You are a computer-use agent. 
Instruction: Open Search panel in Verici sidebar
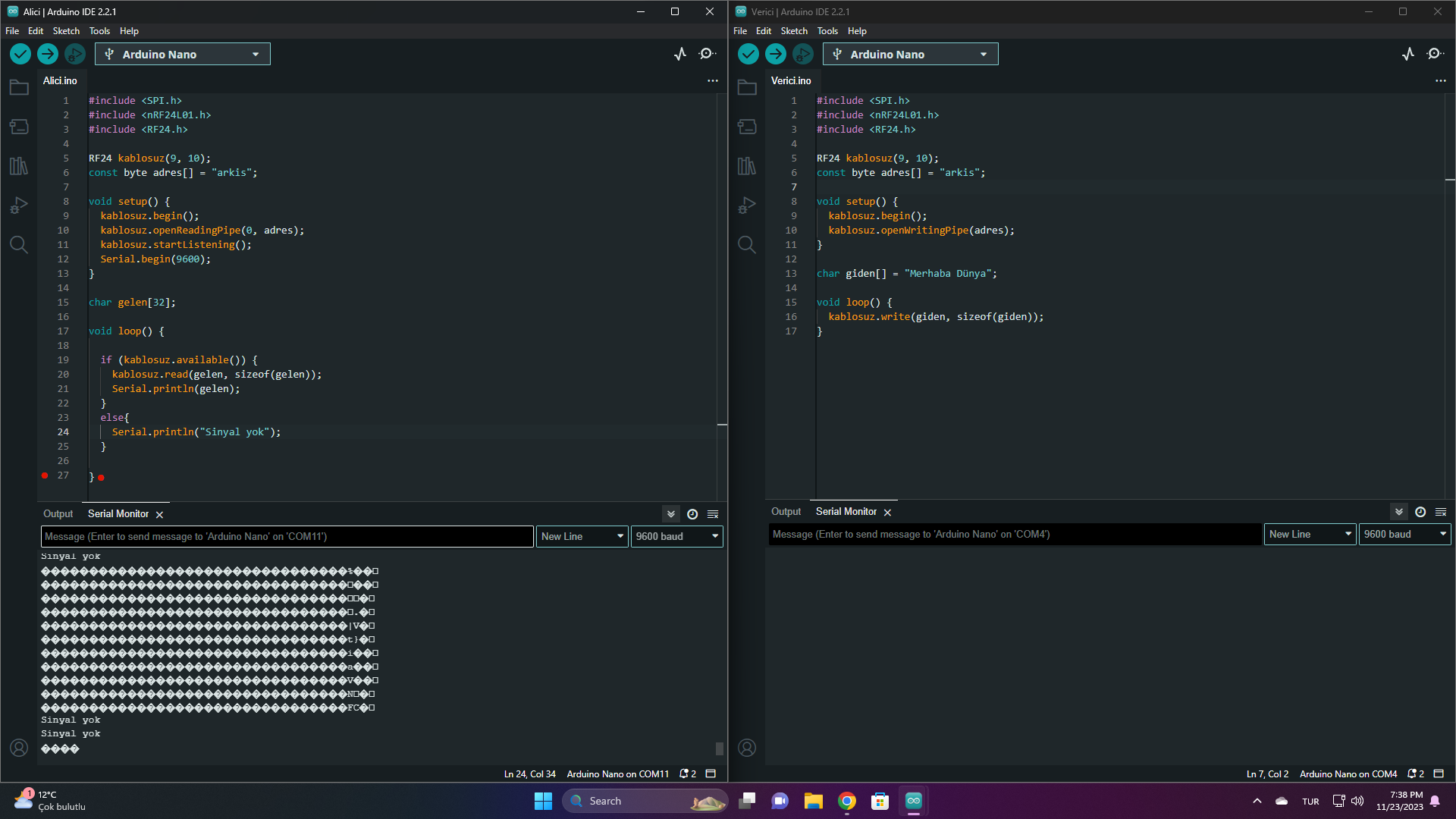pos(747,244)
